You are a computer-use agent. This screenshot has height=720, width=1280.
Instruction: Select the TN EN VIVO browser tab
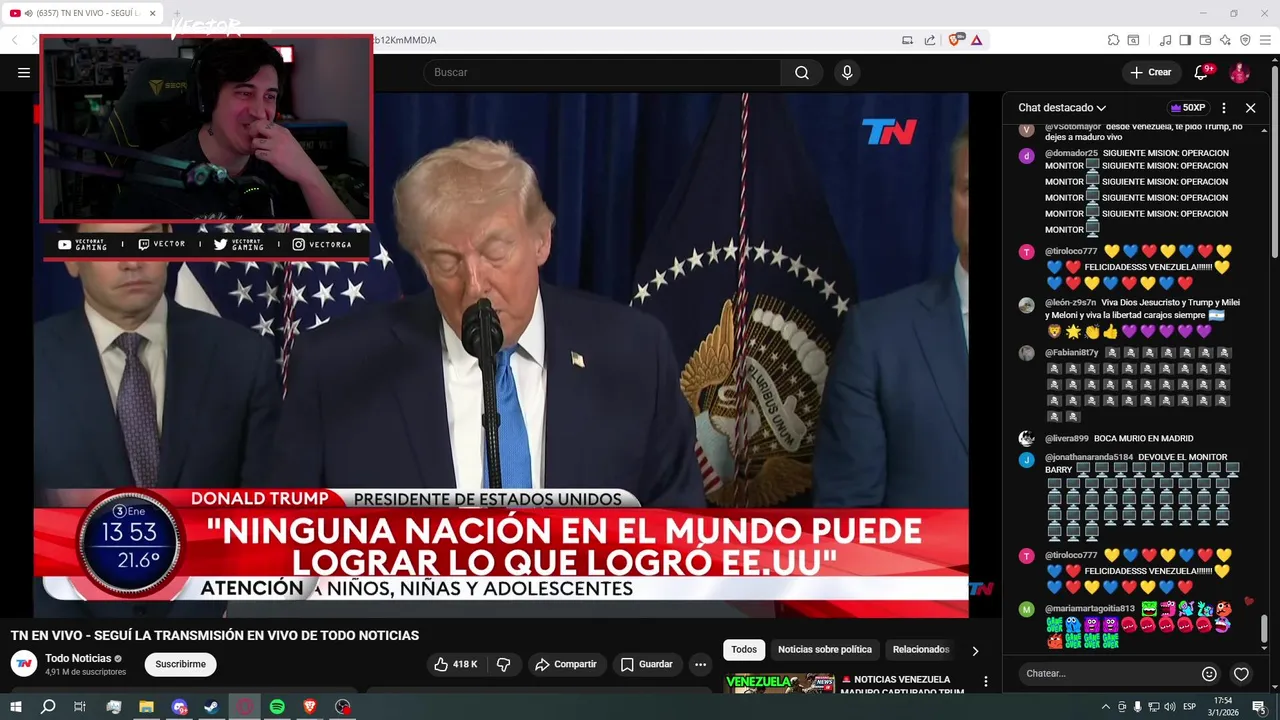[x=83, y=13]
